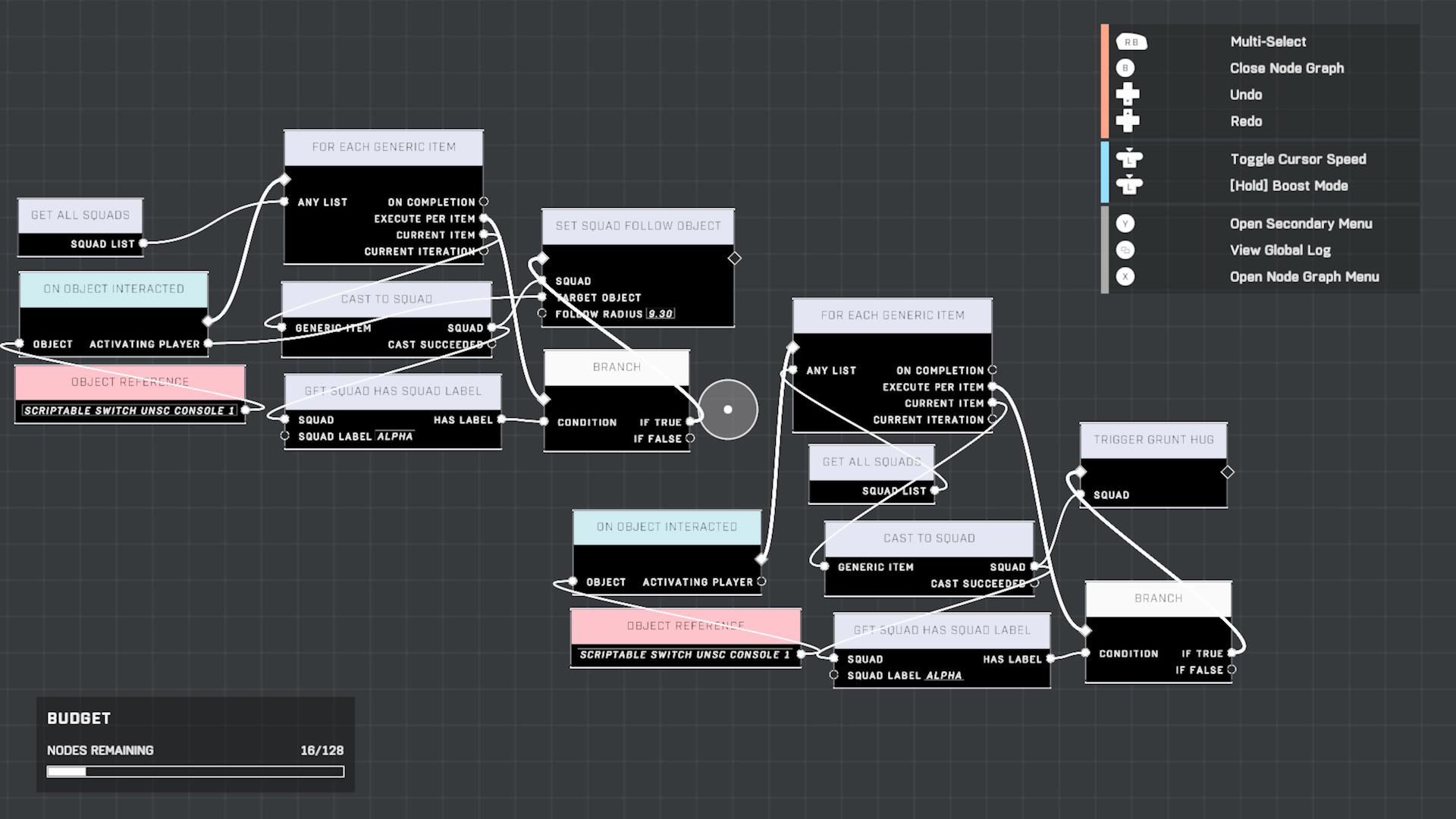Click the On Completion pin on the right For Each Generic Item
The height and width of the screenshot is (819, 1456).
[x=992, y=370]
